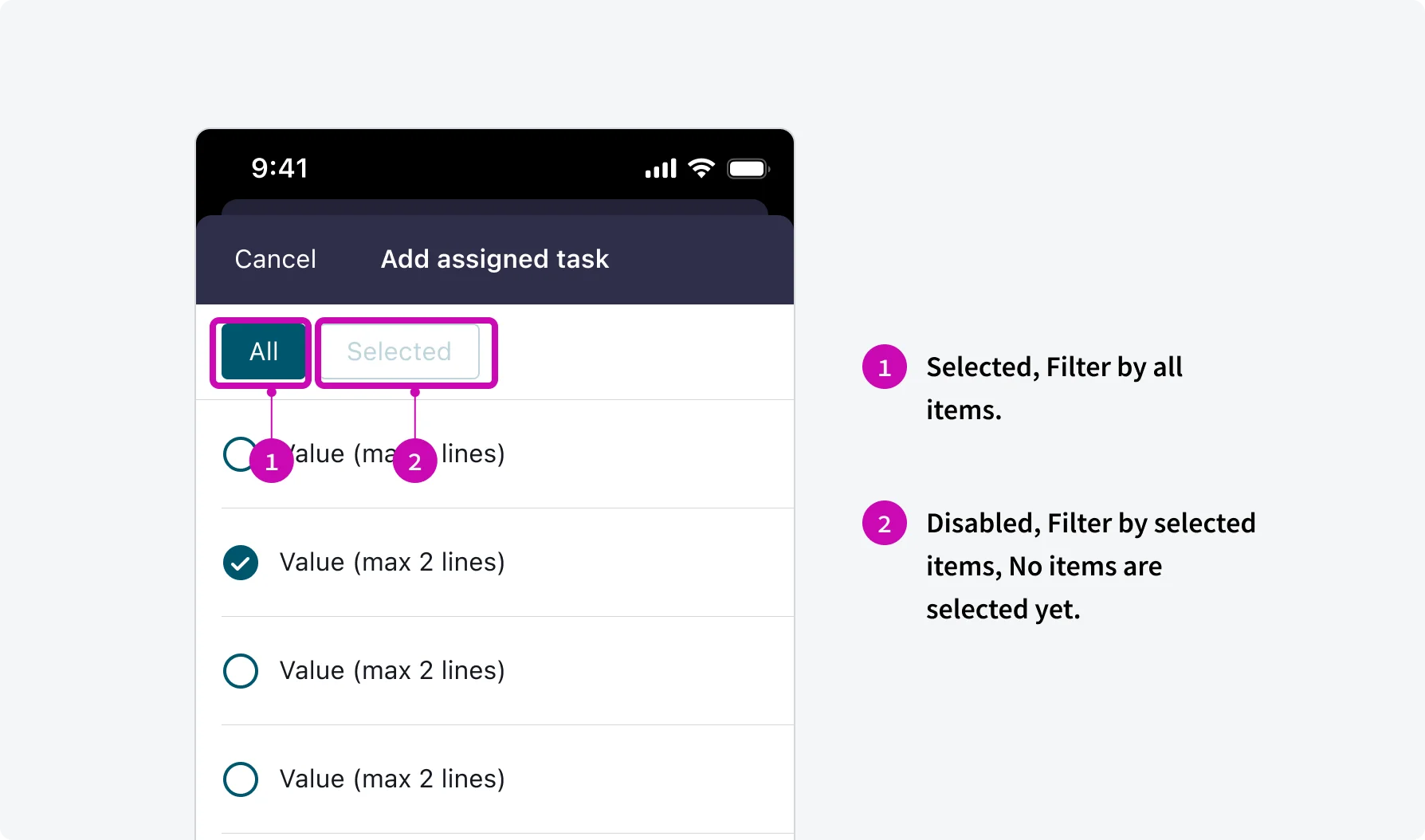Click annotation badge 2 below the Selected filter
Image resolution: width=1425 pixels, height=840 pixels.
[x=414, y=461]
